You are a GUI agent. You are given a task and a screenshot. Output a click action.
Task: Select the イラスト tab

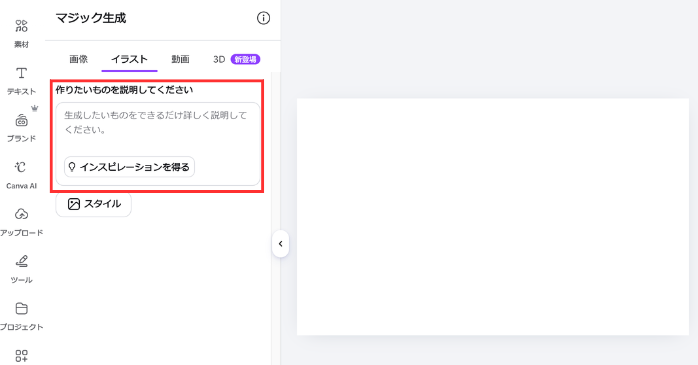[x=129, y=59]
